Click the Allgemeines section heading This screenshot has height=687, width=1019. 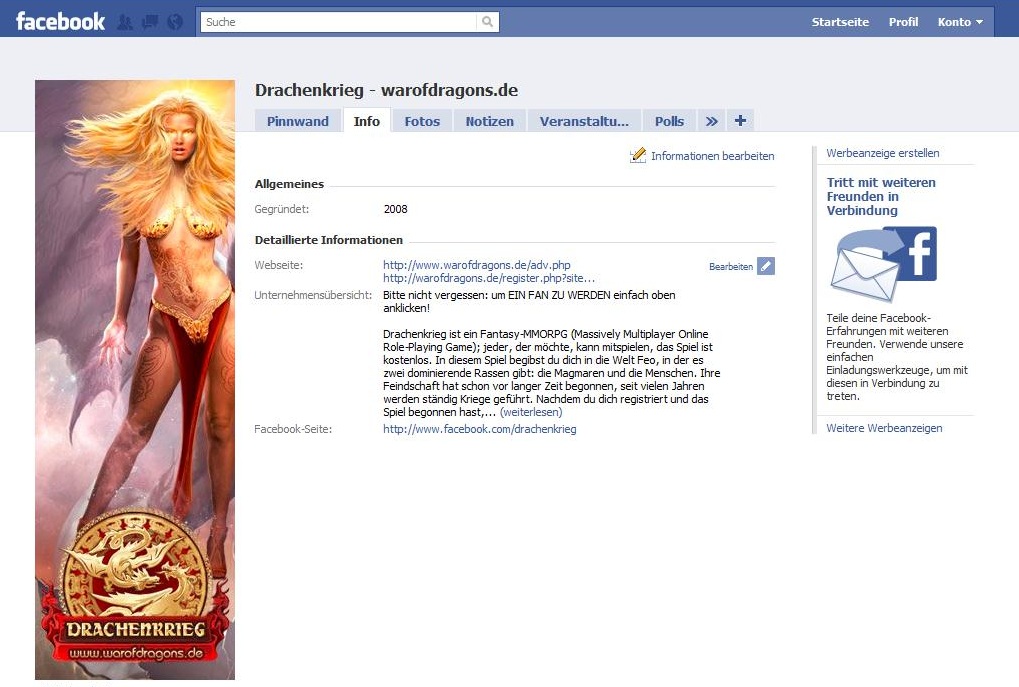click(x=289, y=184)
